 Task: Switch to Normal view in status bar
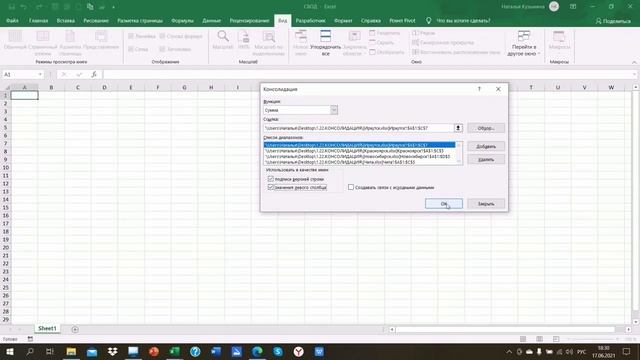tap(523, 339)
